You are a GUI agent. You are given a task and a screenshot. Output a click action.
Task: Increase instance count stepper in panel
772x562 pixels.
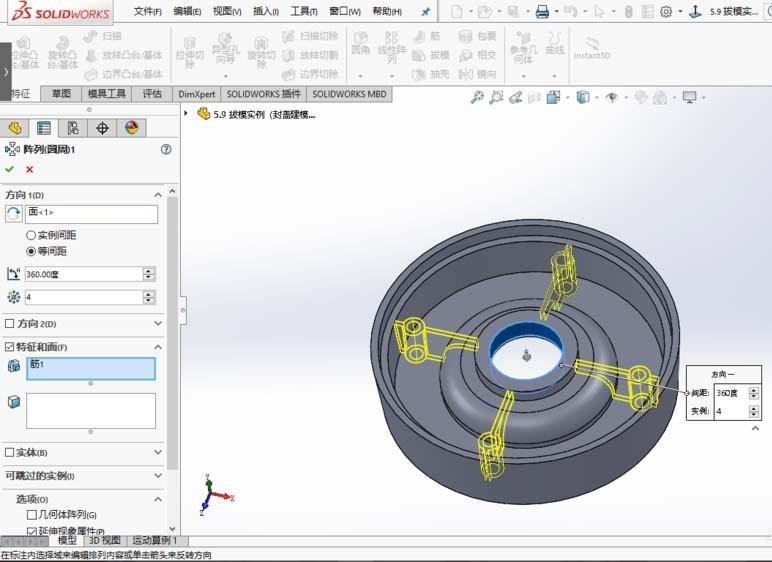pyautogui.click(x=149, y=294)
